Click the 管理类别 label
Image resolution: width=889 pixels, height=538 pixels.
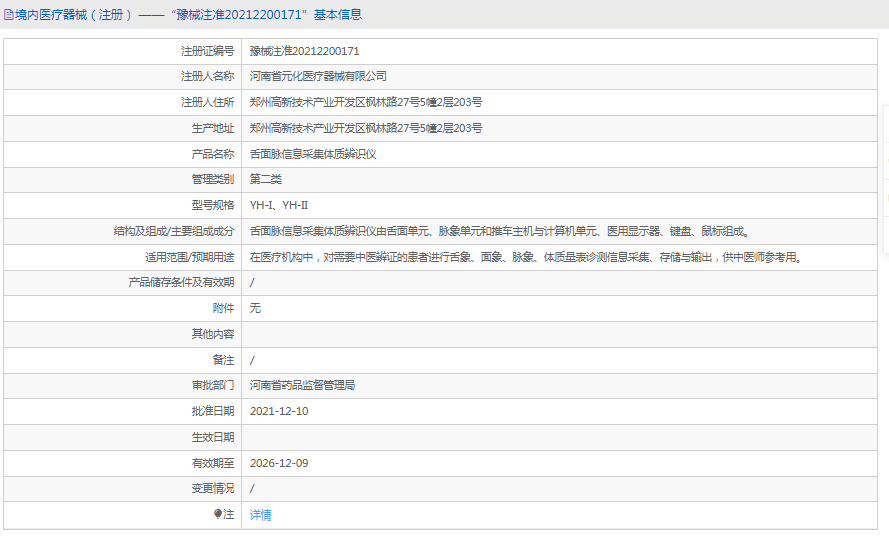coord(213,179)
